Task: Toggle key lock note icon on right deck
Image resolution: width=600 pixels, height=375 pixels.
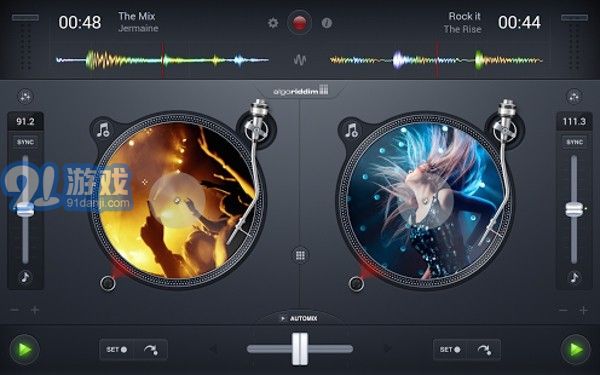Action: pos(574,277)
